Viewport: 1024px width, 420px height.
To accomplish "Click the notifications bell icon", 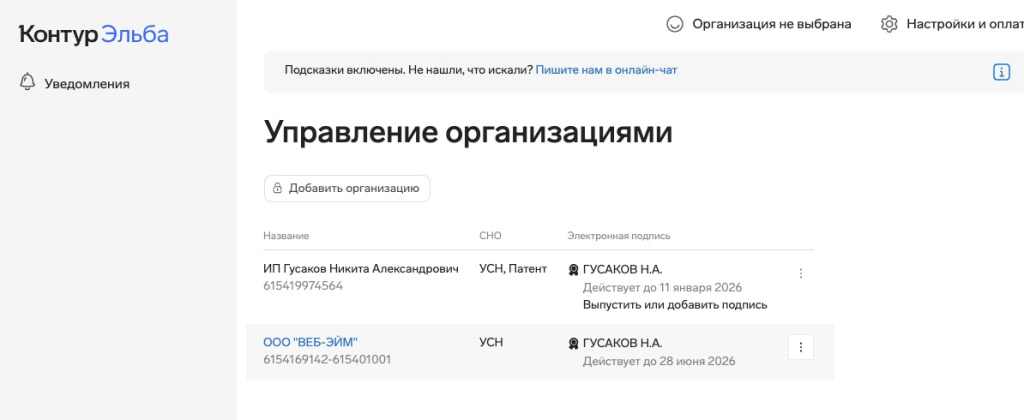I will tap(28, 83).
